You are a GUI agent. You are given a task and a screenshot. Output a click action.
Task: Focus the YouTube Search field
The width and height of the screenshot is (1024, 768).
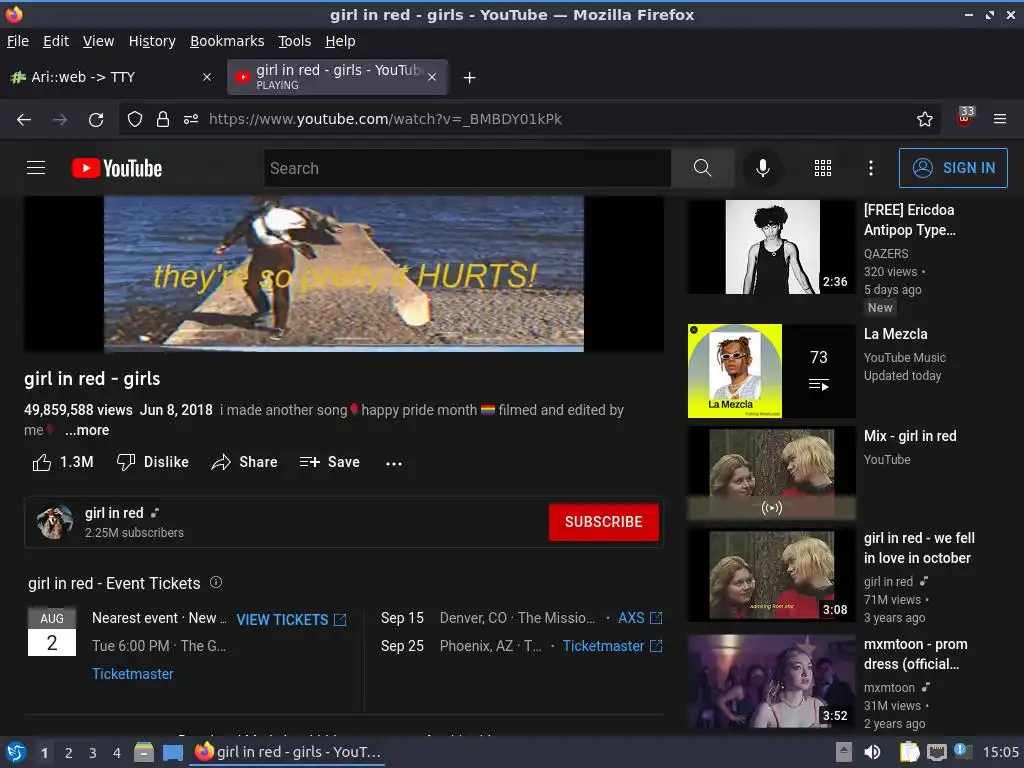(x=468, y=168)
